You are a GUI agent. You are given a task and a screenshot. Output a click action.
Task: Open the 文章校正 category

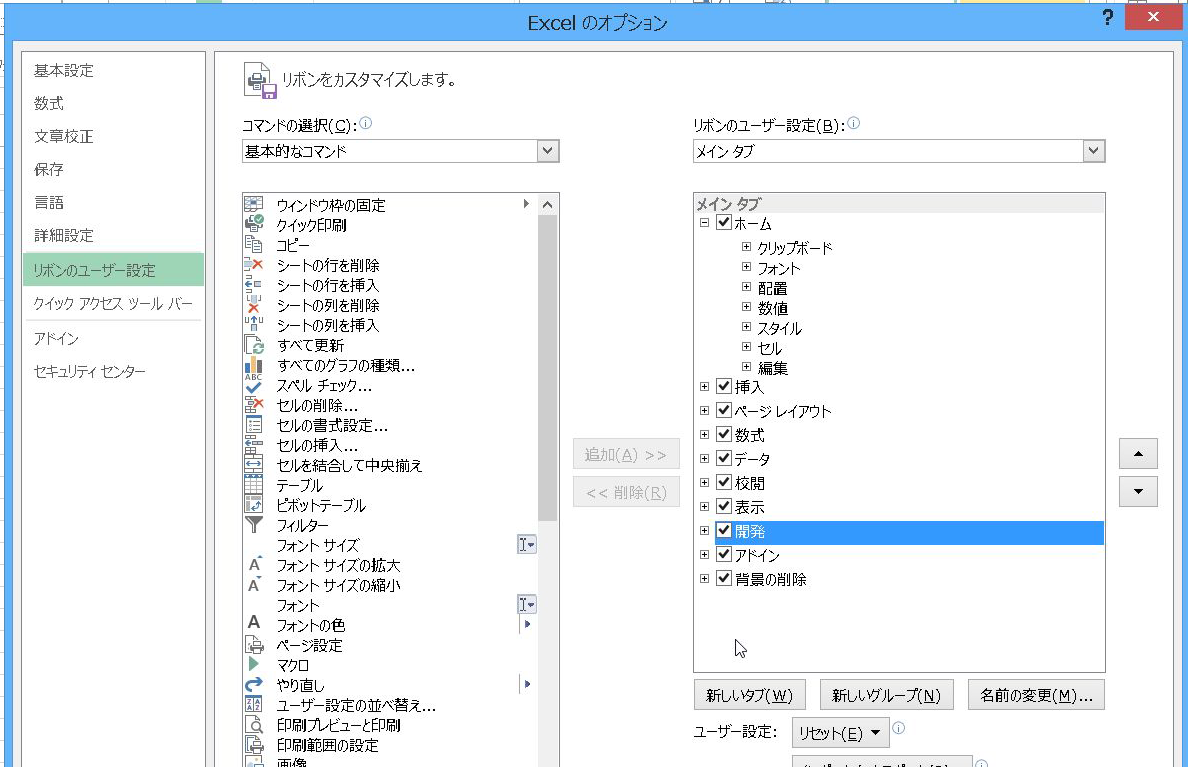tap(64, 136)
